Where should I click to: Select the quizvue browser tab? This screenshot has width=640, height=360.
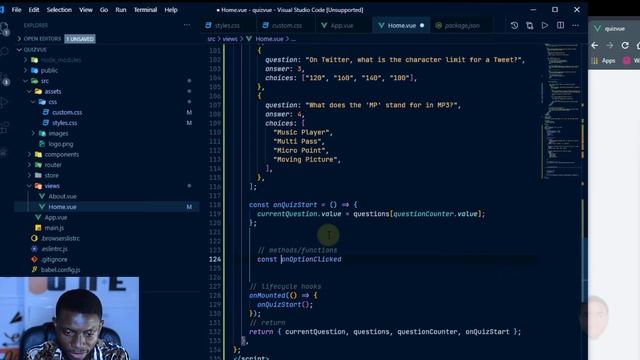coord(614,29)
